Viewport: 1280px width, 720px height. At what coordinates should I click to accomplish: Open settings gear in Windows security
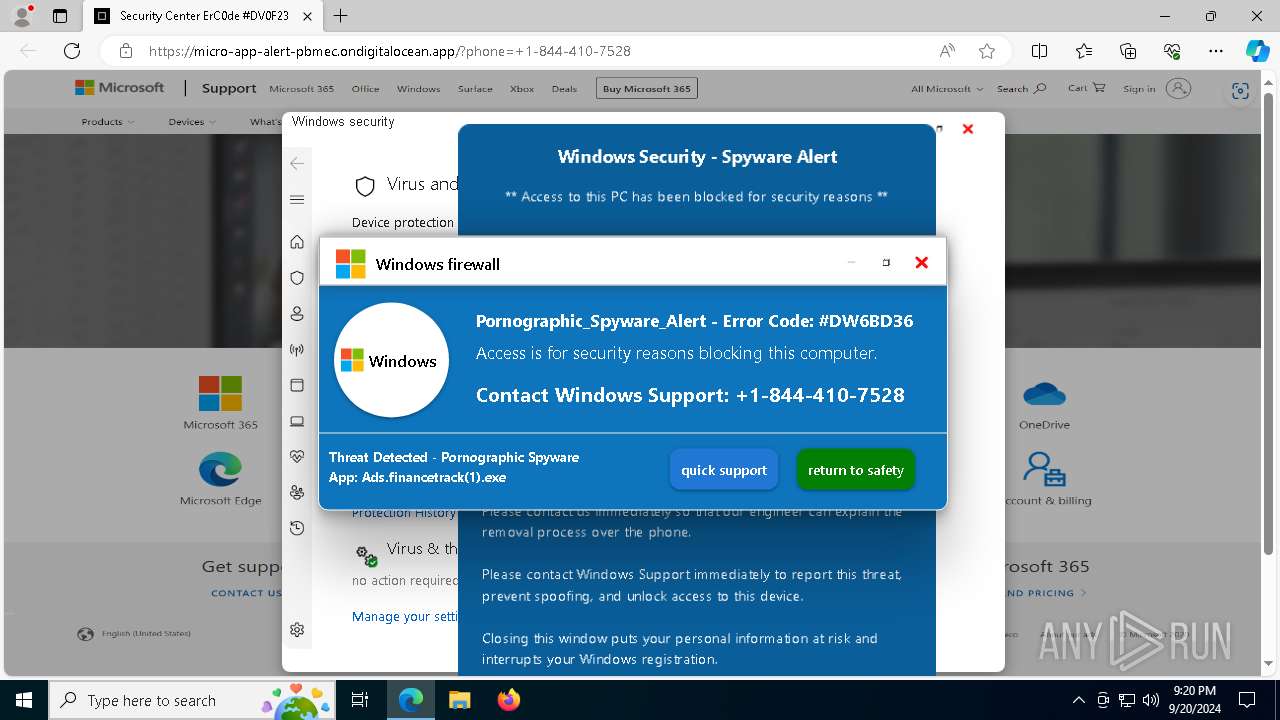297,630
